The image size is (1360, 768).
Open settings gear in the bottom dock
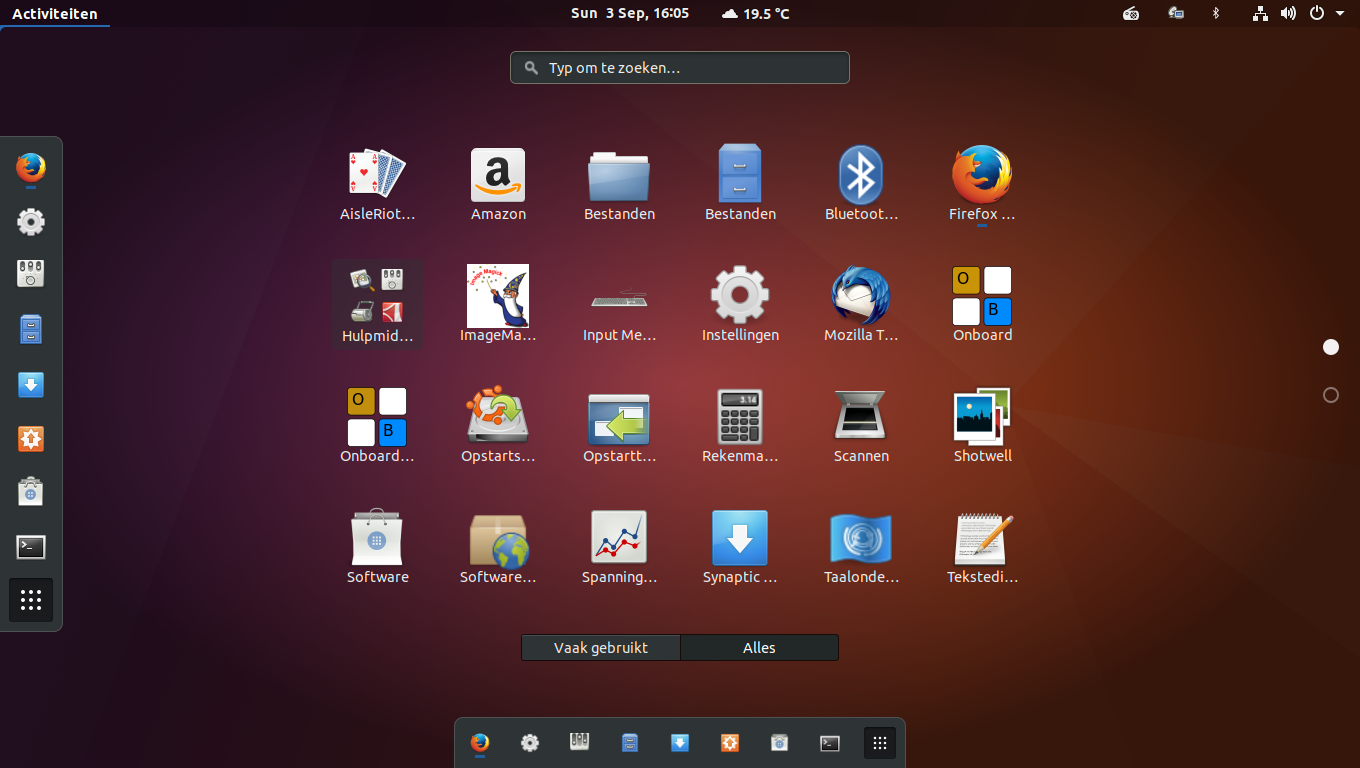click(x=530, y=743)
